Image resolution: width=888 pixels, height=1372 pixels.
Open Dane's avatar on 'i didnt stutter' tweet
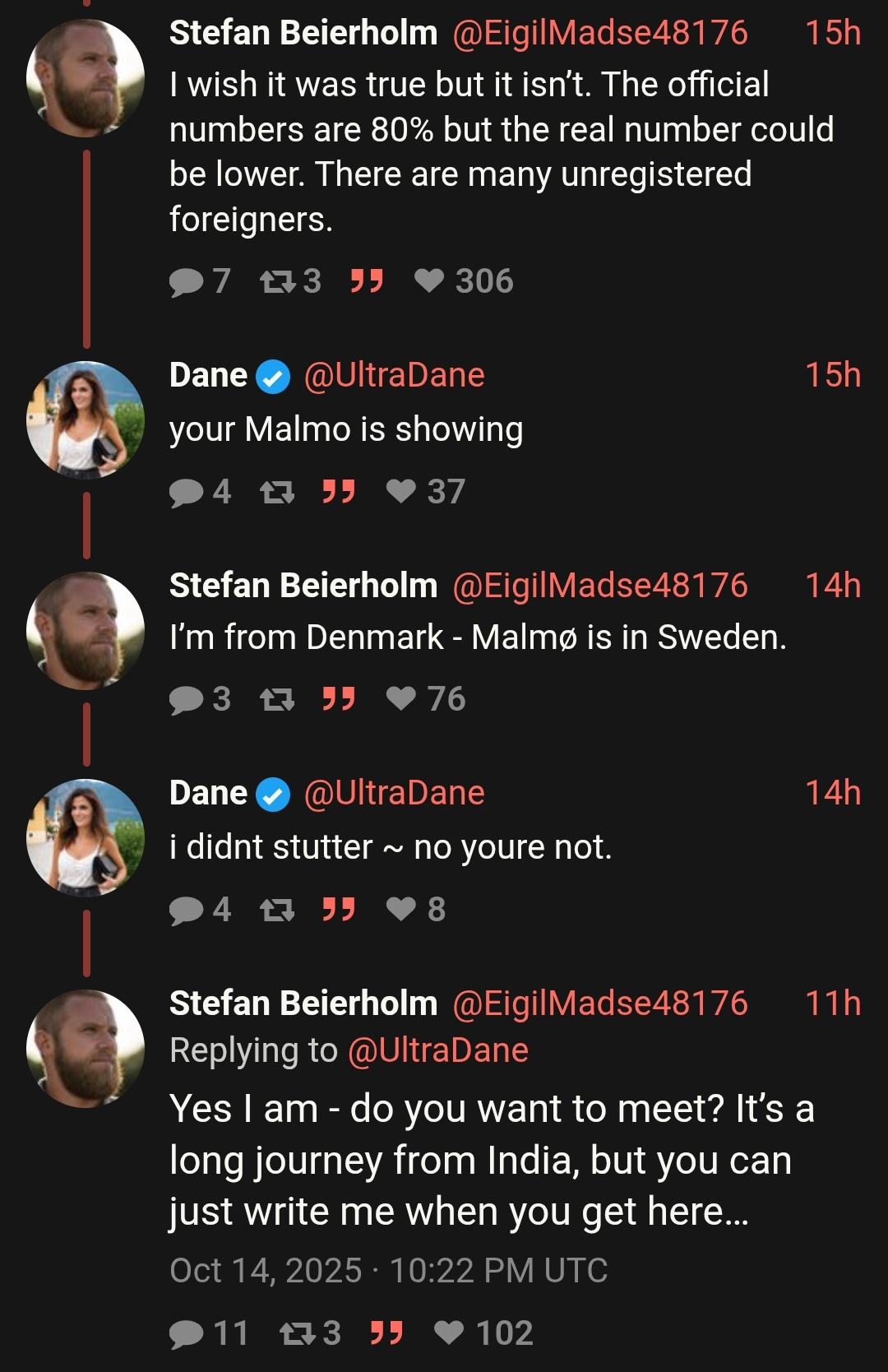[x=86, y=837]
